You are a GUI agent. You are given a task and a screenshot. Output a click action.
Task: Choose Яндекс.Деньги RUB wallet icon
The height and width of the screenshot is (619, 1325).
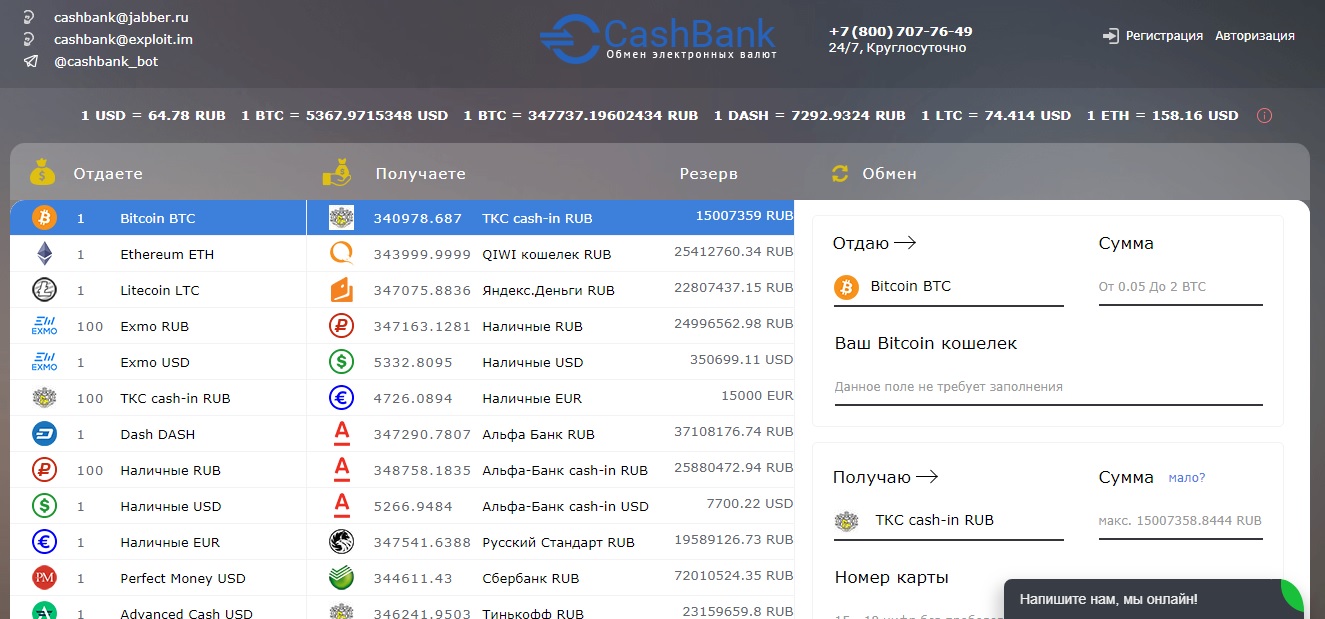[342, 290]
